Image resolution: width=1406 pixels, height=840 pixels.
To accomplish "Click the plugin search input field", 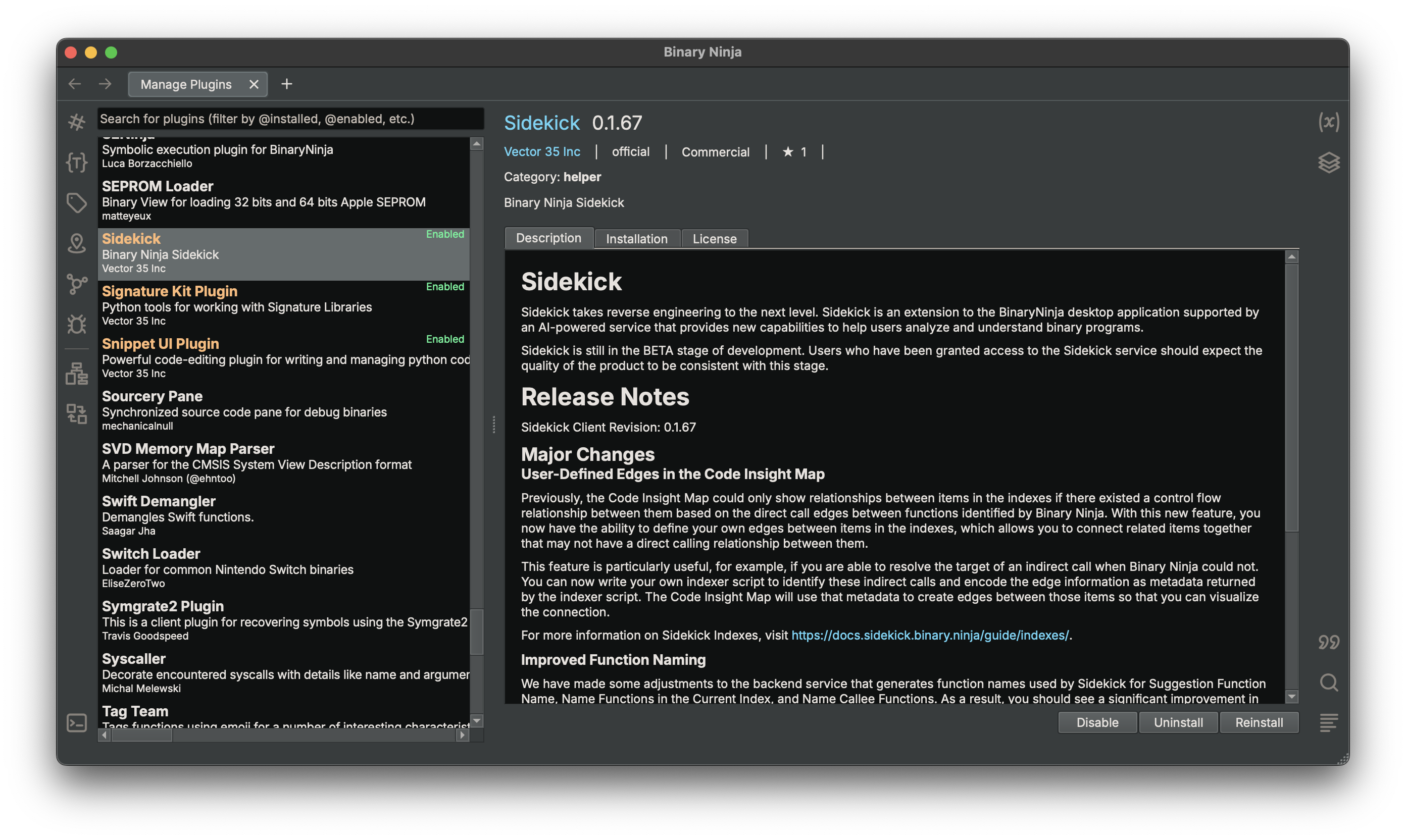I will click(x=290, y=119).
